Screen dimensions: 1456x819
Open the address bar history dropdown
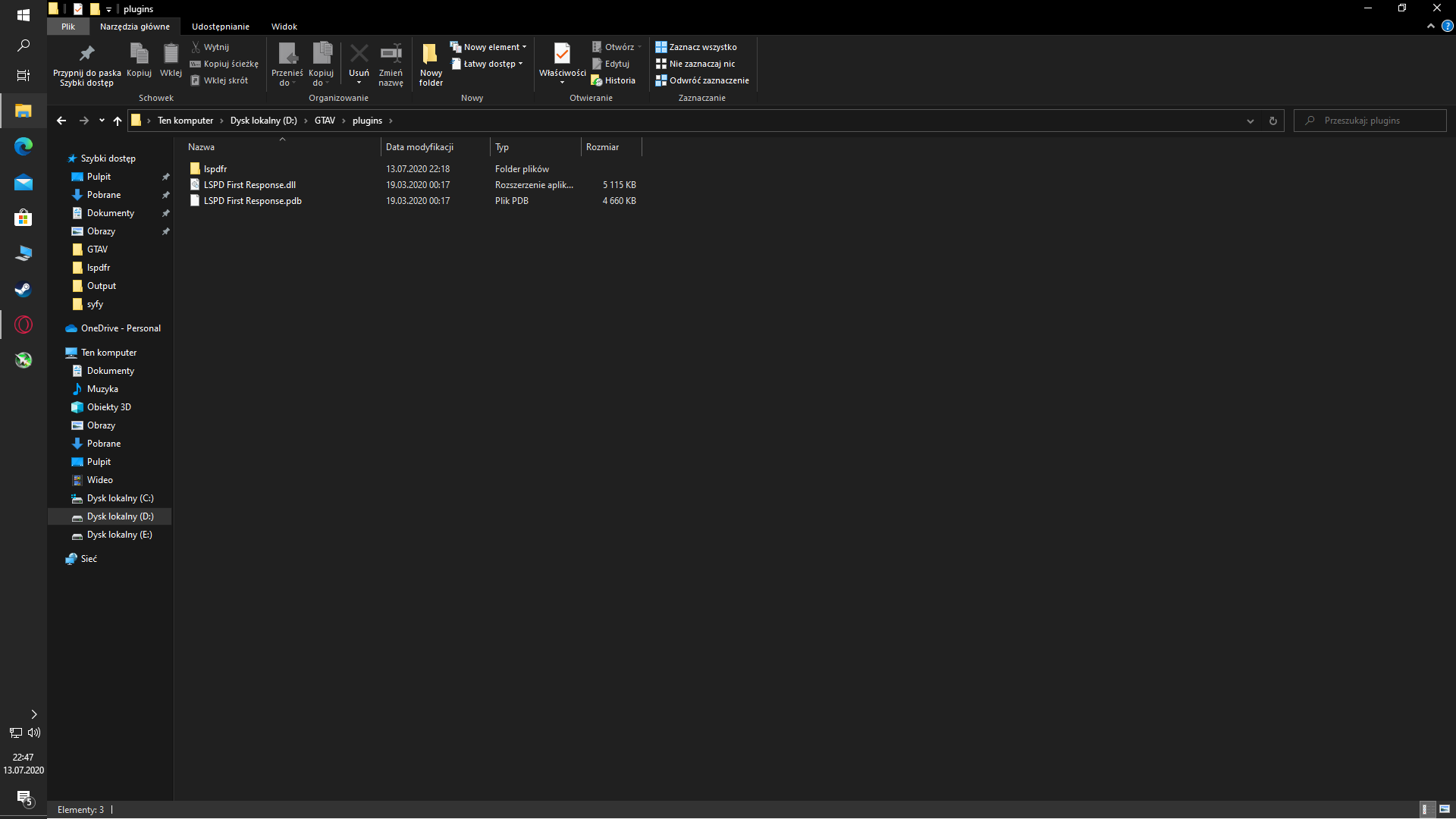pyautogui.click(x=1250, y=121)
